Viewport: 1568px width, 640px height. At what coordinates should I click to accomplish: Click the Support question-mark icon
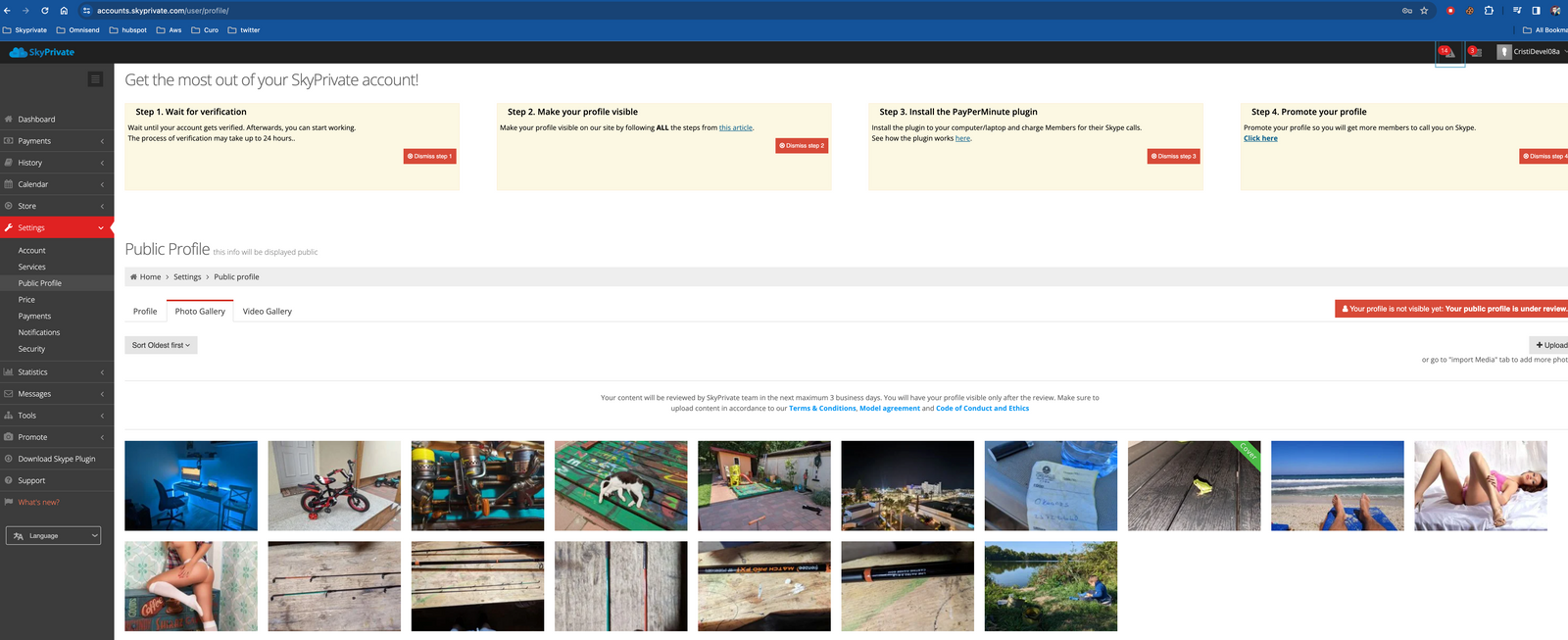tap(9, 480)
